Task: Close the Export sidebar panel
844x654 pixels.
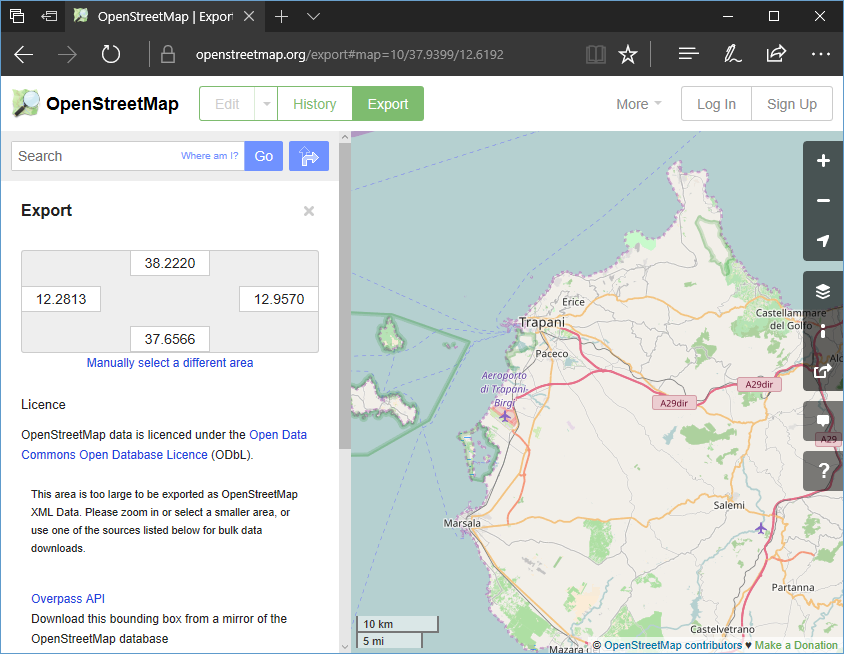Action: coord(308,211)
